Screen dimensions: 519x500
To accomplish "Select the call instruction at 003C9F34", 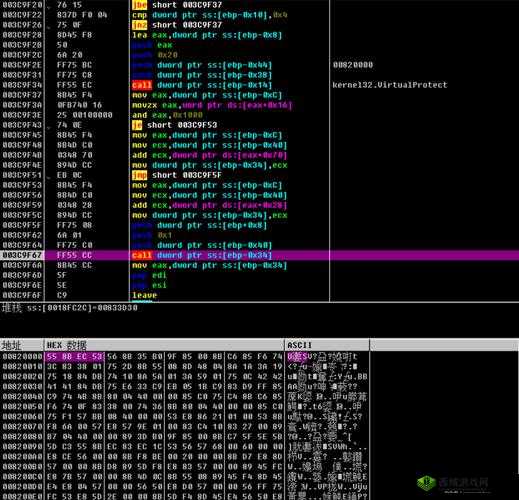I will (202, 85).
